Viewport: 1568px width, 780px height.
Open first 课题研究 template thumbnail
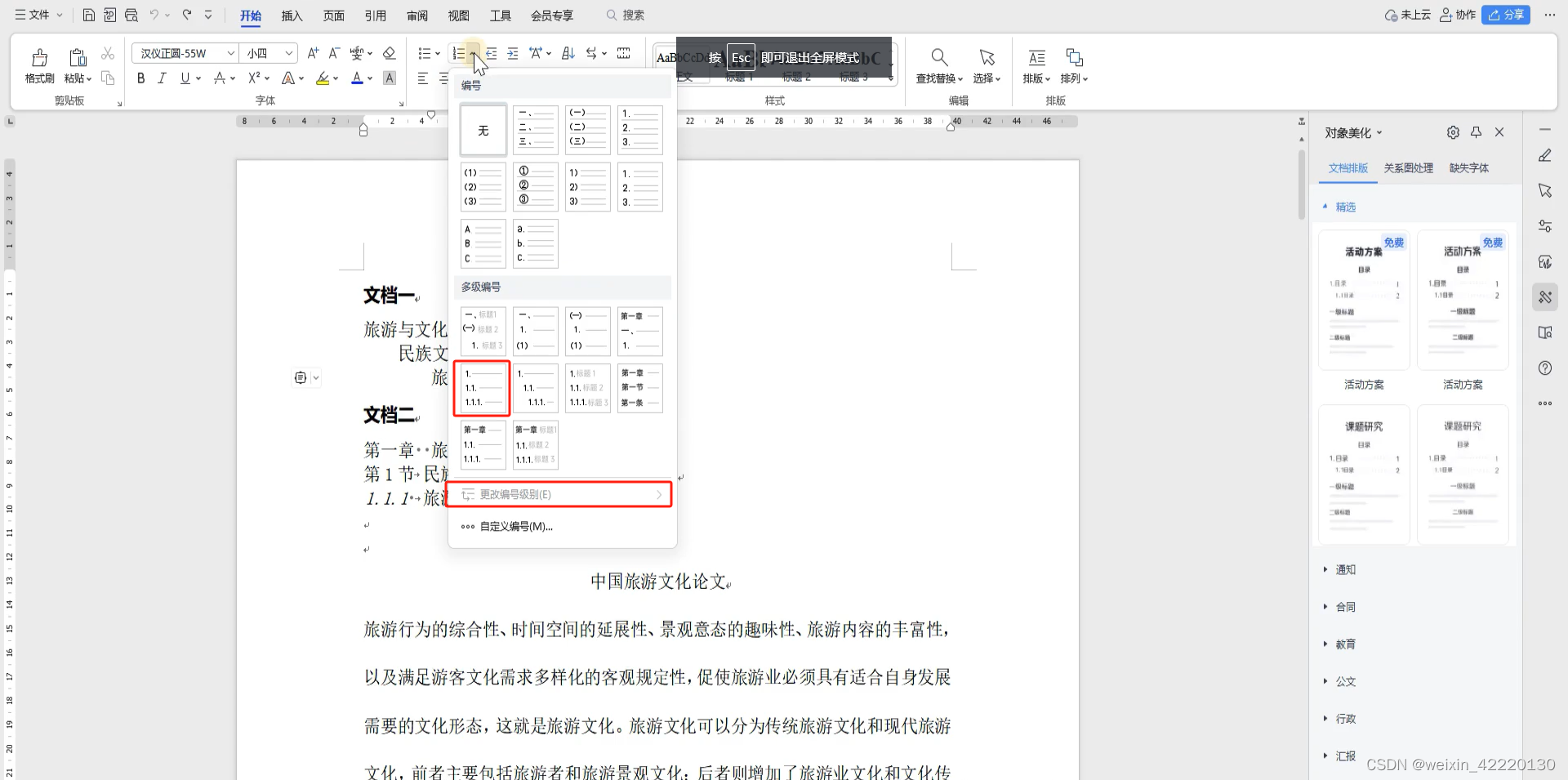(1364, 475)
